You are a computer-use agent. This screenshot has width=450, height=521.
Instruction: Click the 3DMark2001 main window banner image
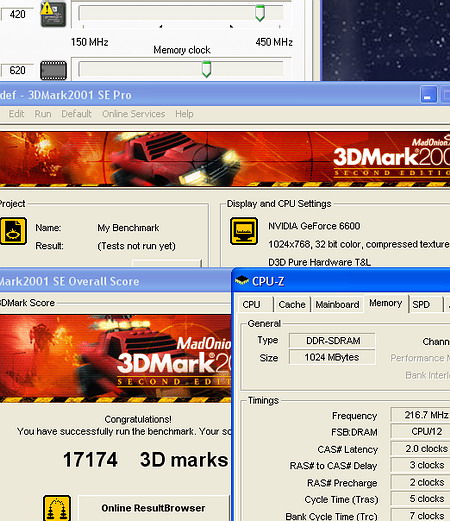click(x=225, y=159)
